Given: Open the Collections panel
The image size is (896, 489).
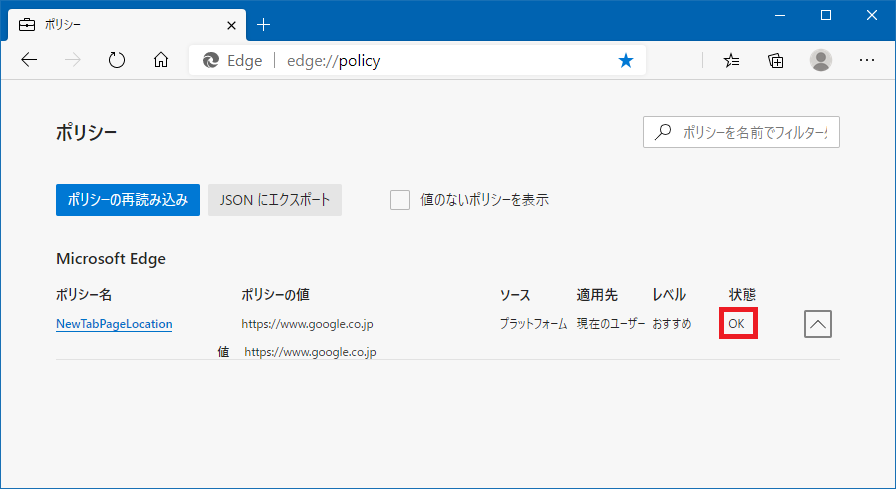Looking at the screenshot, I should [775, 60].
